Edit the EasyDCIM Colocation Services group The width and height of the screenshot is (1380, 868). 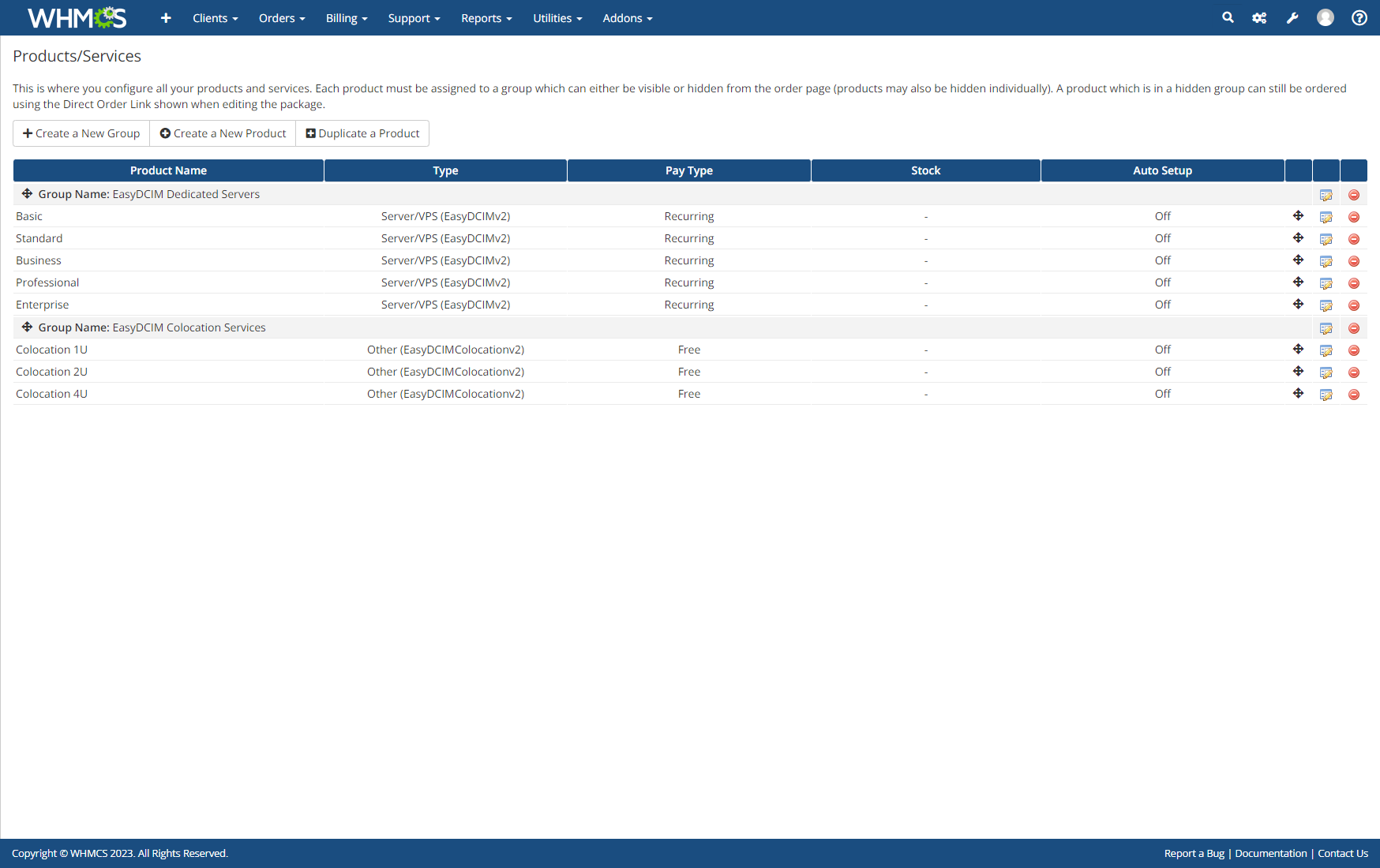click(1326, 328)
